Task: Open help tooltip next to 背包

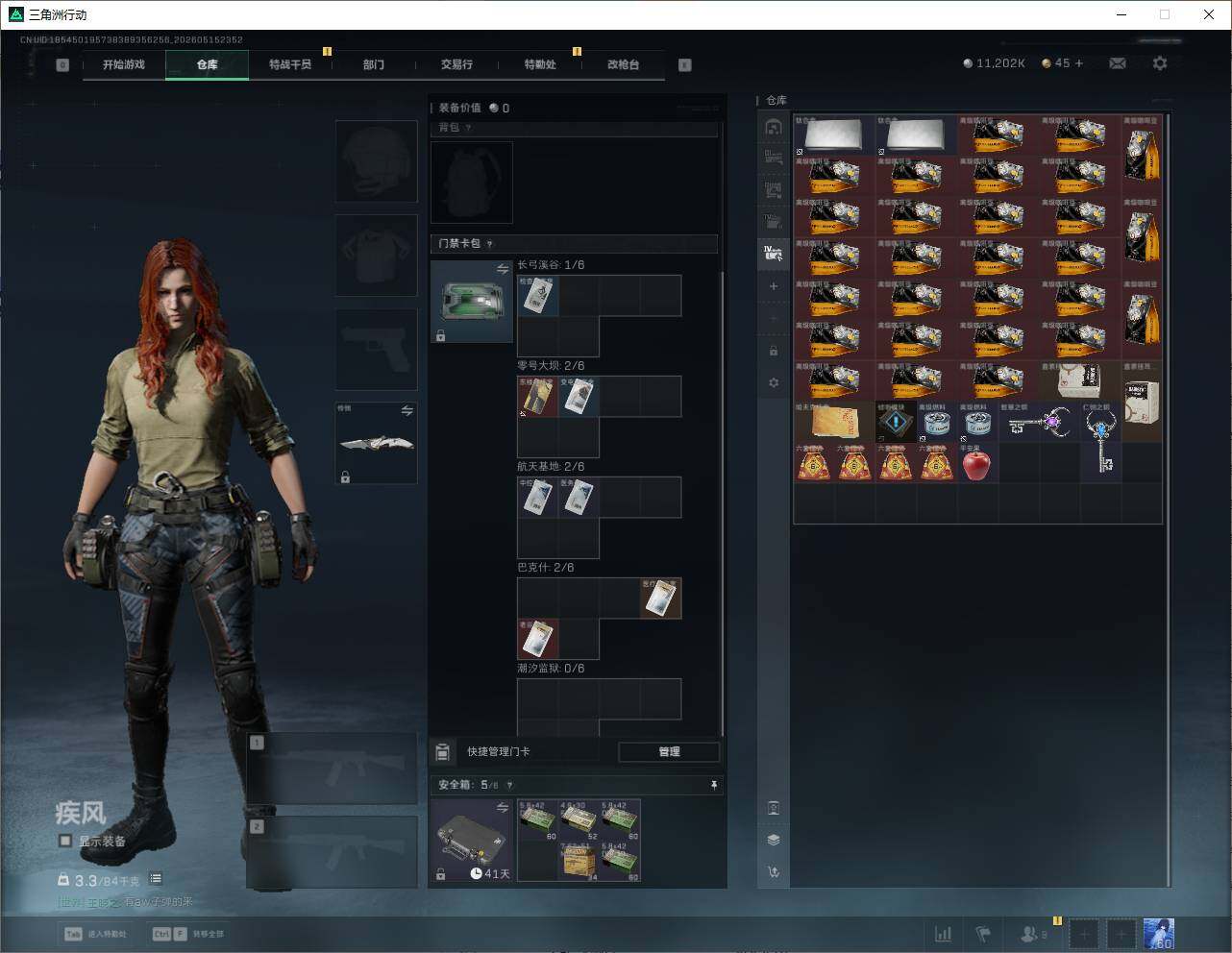Action: pyautogui.click(x=469, y=128)
